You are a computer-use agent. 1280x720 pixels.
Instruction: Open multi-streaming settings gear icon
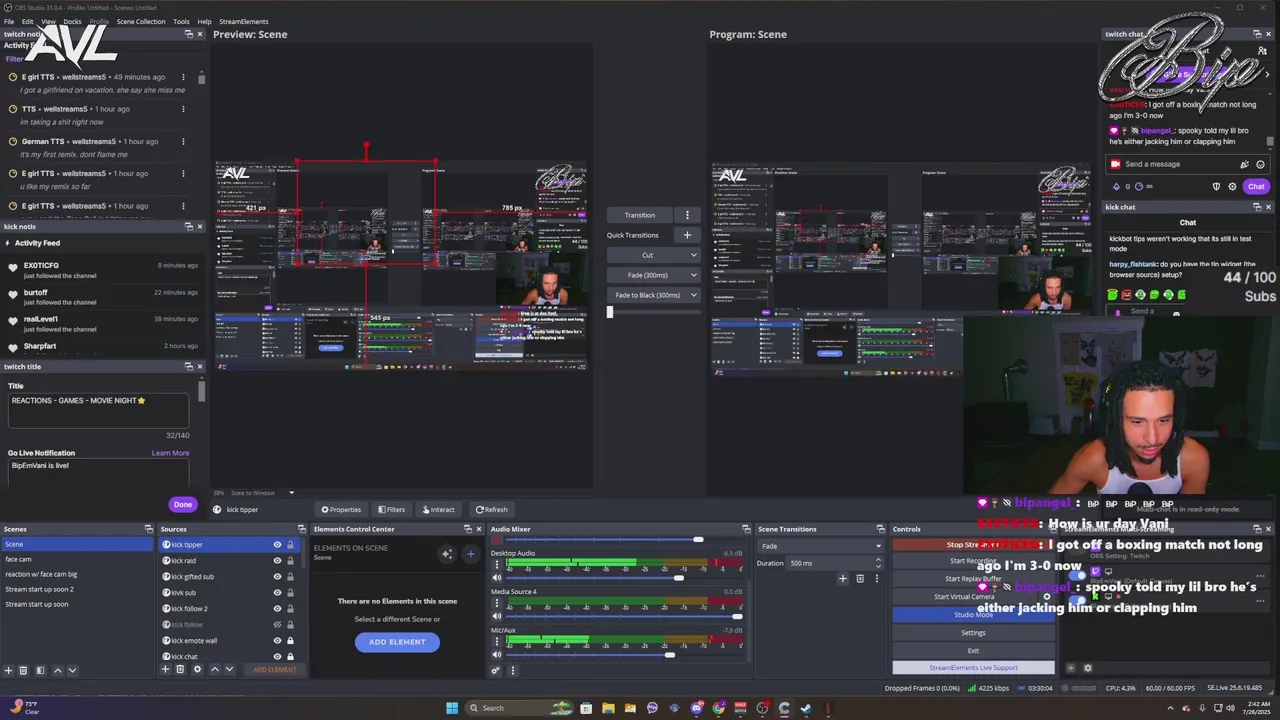click(1087, 668)
